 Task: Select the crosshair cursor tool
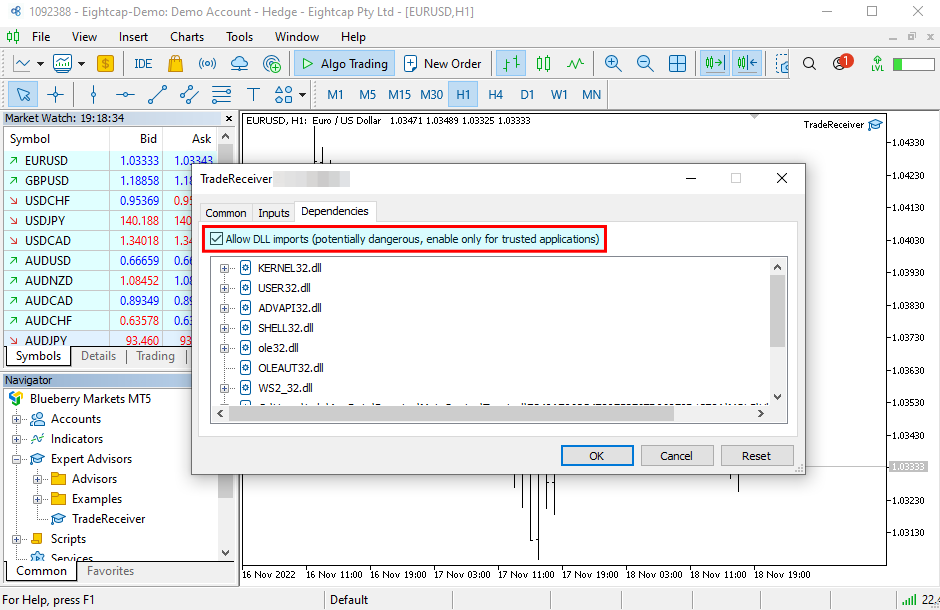(55, 95)
